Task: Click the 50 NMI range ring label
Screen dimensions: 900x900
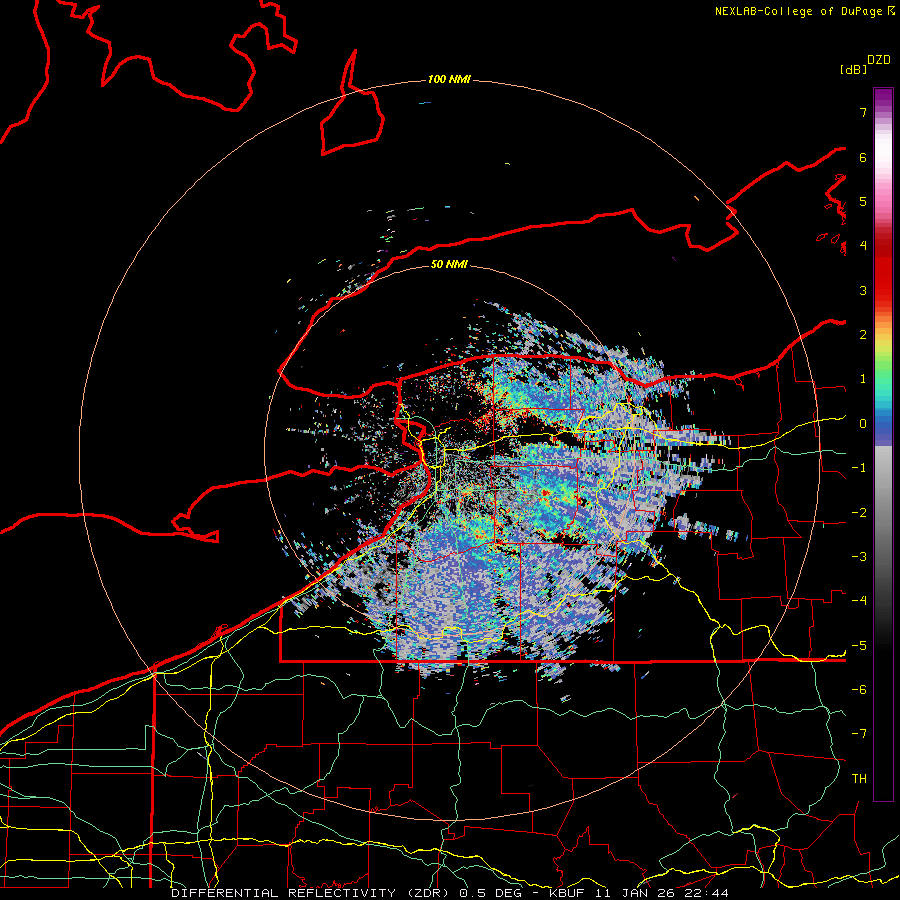Action: [x=449, y=264]
